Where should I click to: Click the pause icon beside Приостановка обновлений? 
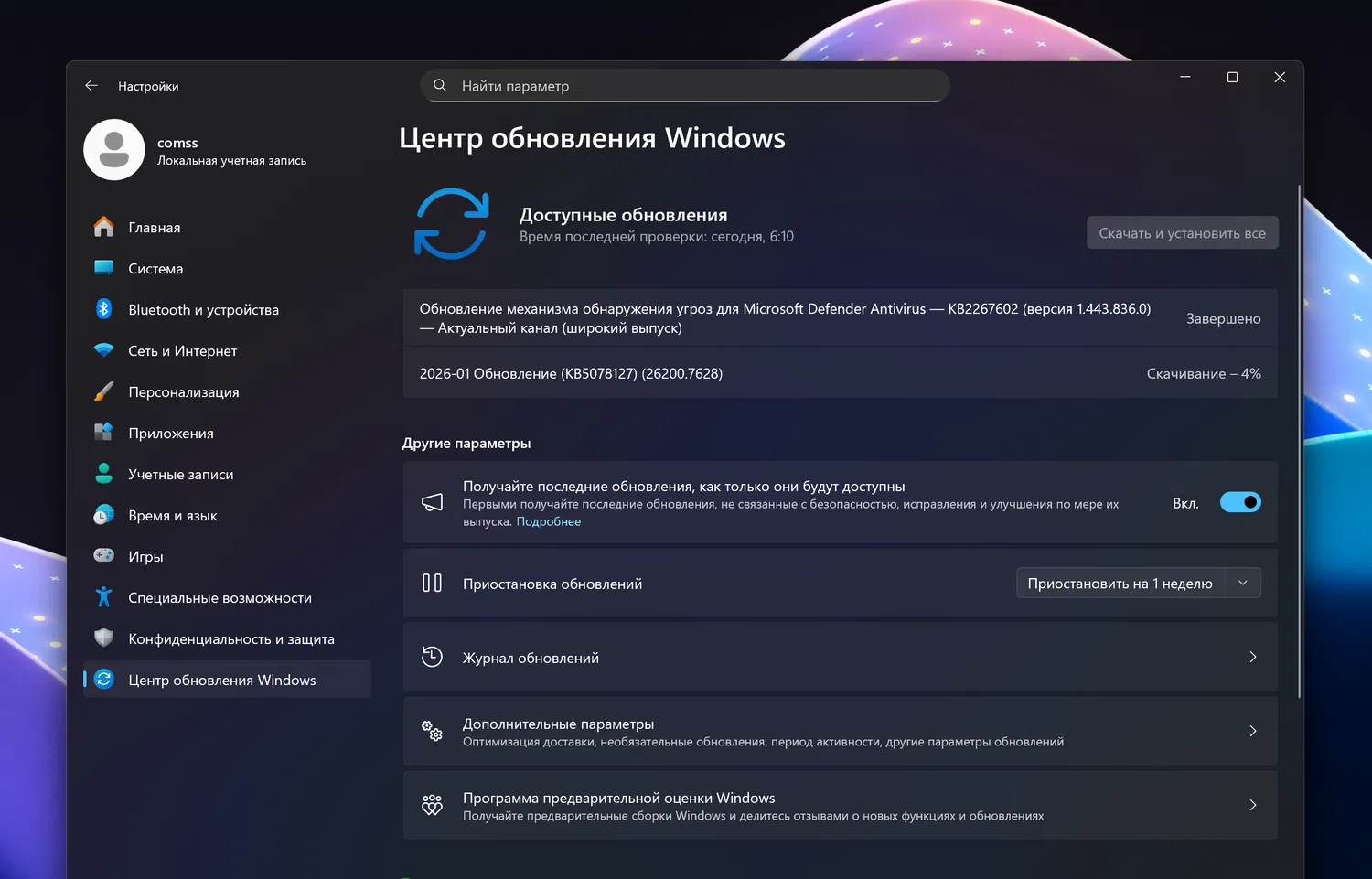click(432, 583)
